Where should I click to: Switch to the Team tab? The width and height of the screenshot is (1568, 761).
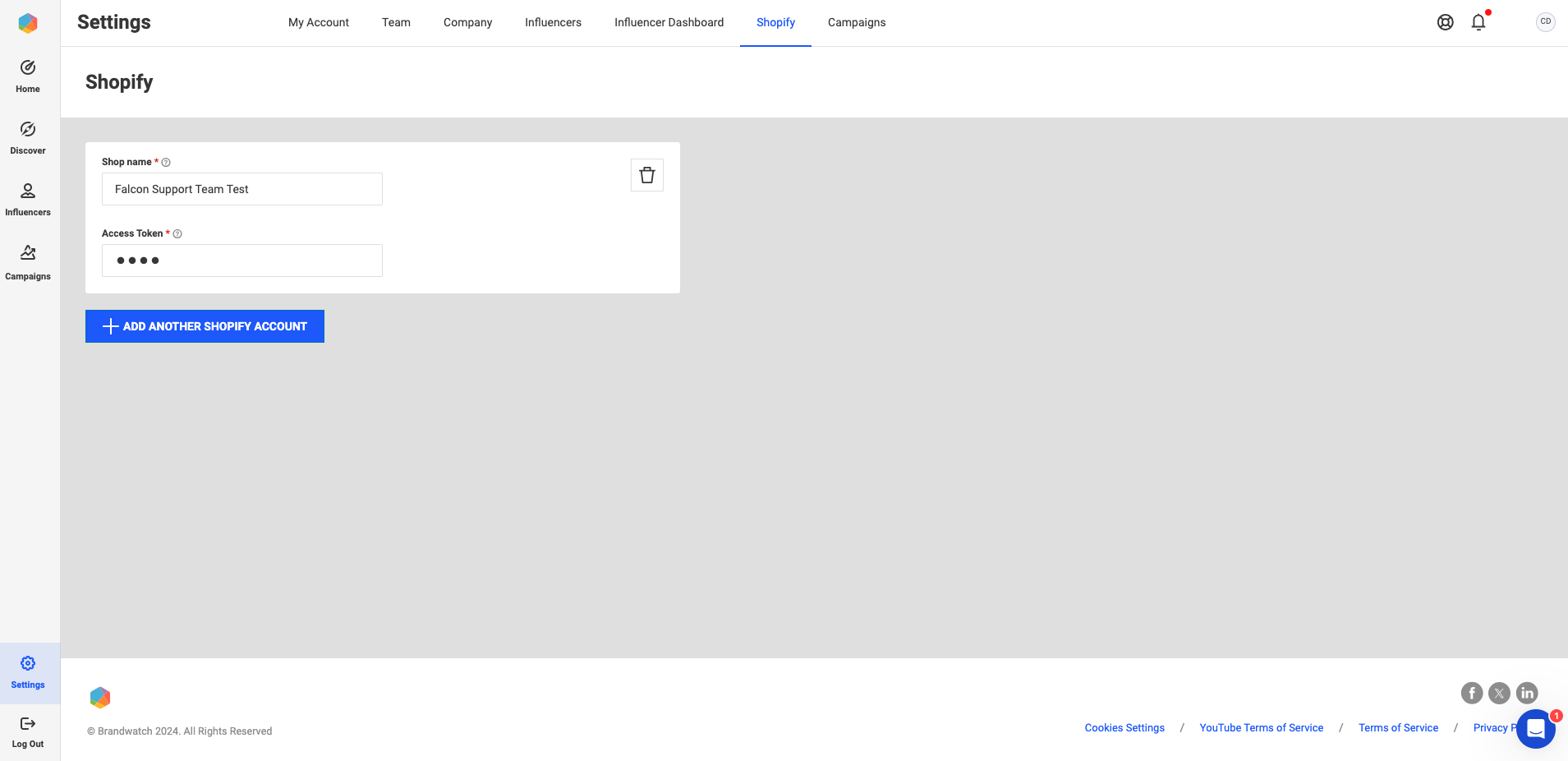[x=396, y=22]
